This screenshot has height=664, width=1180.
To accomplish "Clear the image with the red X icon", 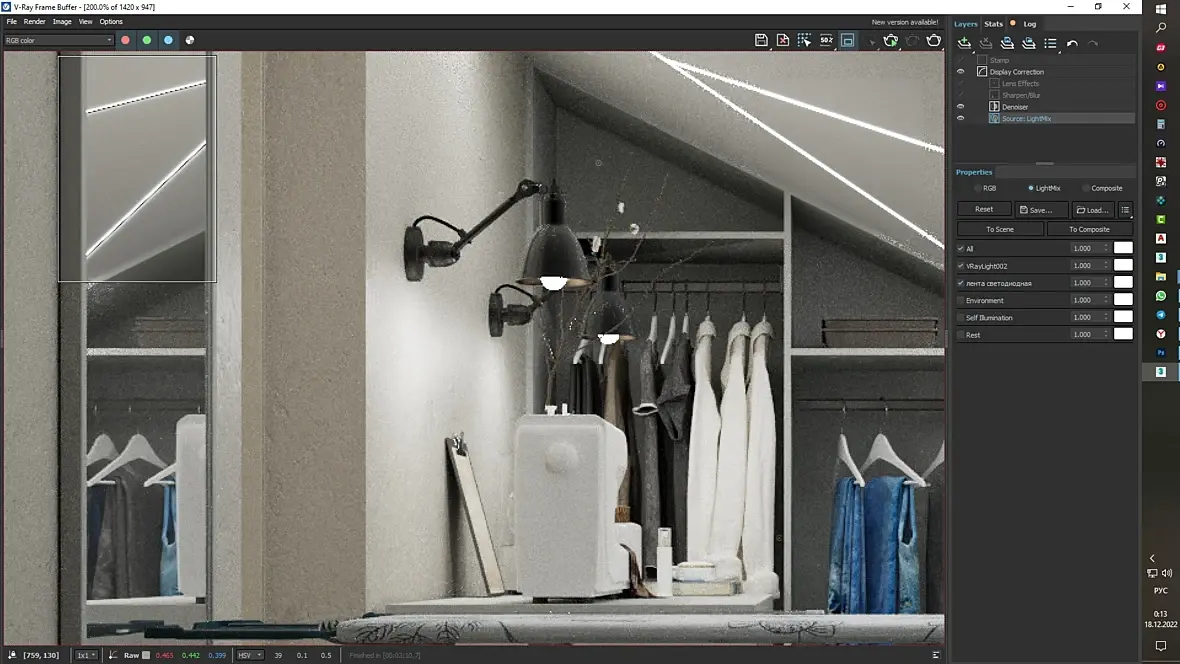I will pyautogui.click(x=783, y=40).
